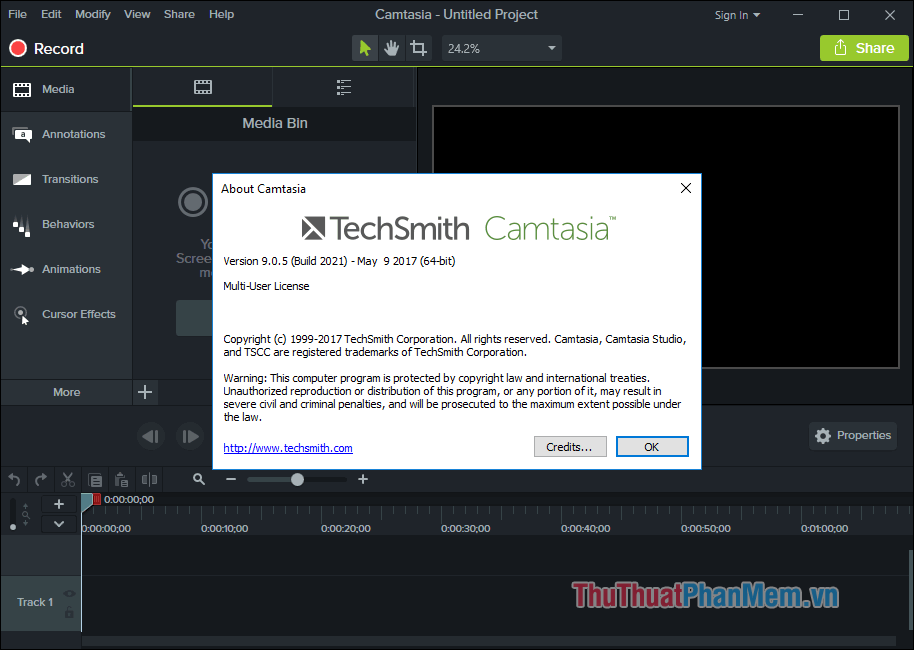The image size is (914, 650).
Task: Open the Modify menu
Action: 92,14
